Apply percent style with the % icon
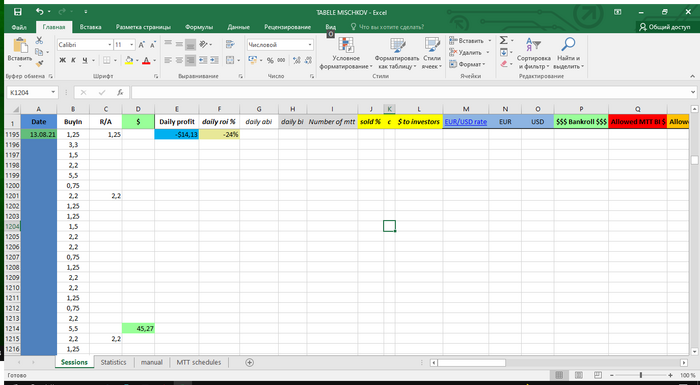This screenshot has width=700, height=385. (270, 60)
